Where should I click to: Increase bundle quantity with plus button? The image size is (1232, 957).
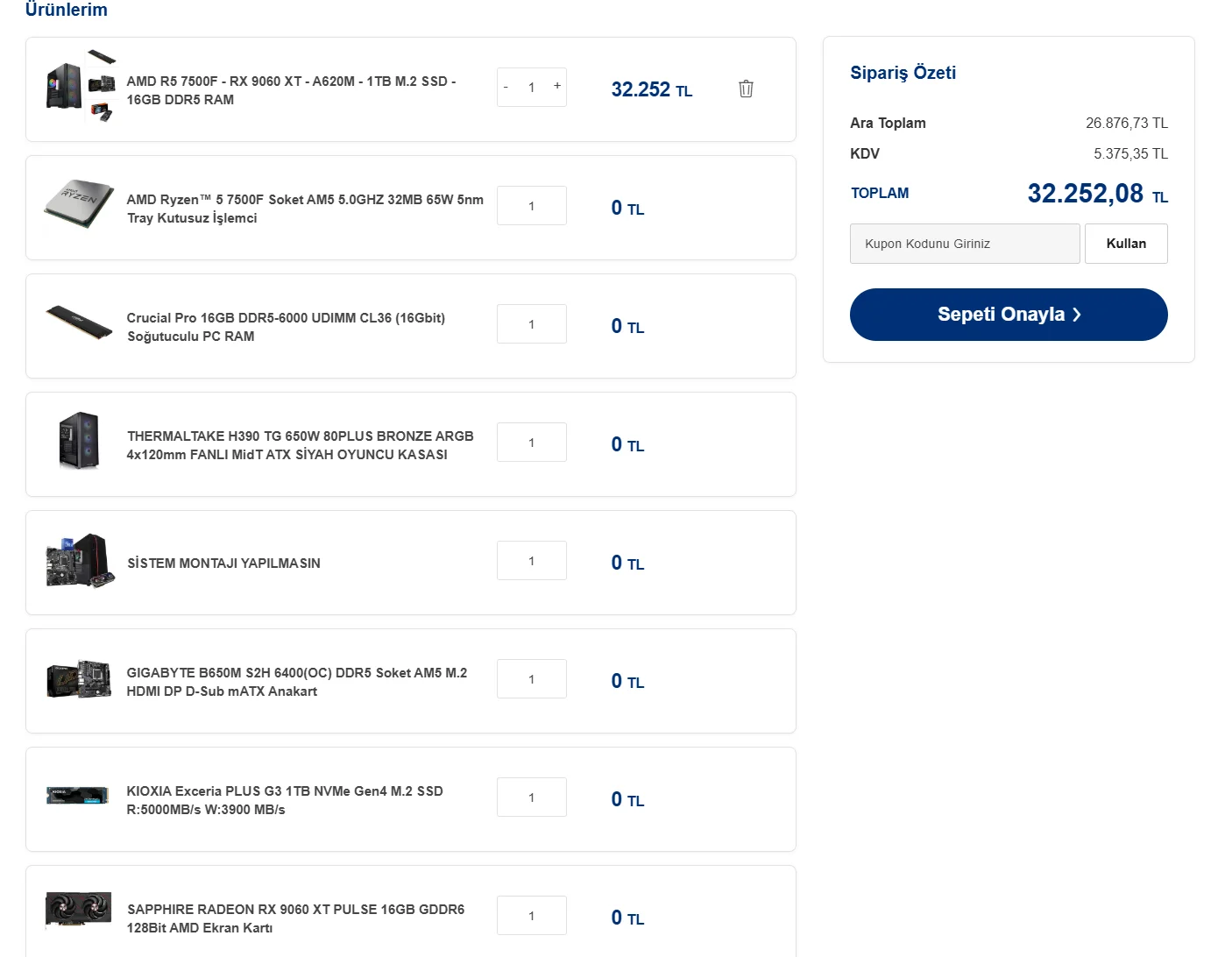click(556, 86)
